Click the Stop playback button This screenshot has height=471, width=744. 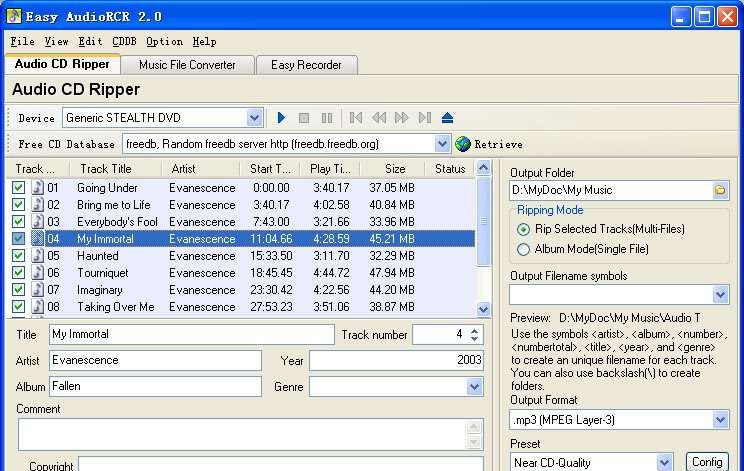click(x=304, y=118)
